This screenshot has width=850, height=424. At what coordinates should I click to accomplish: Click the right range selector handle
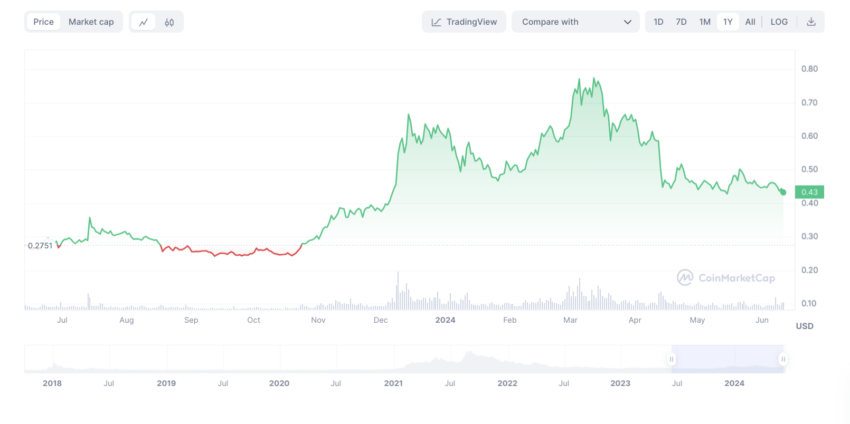(x=783, y=358)
